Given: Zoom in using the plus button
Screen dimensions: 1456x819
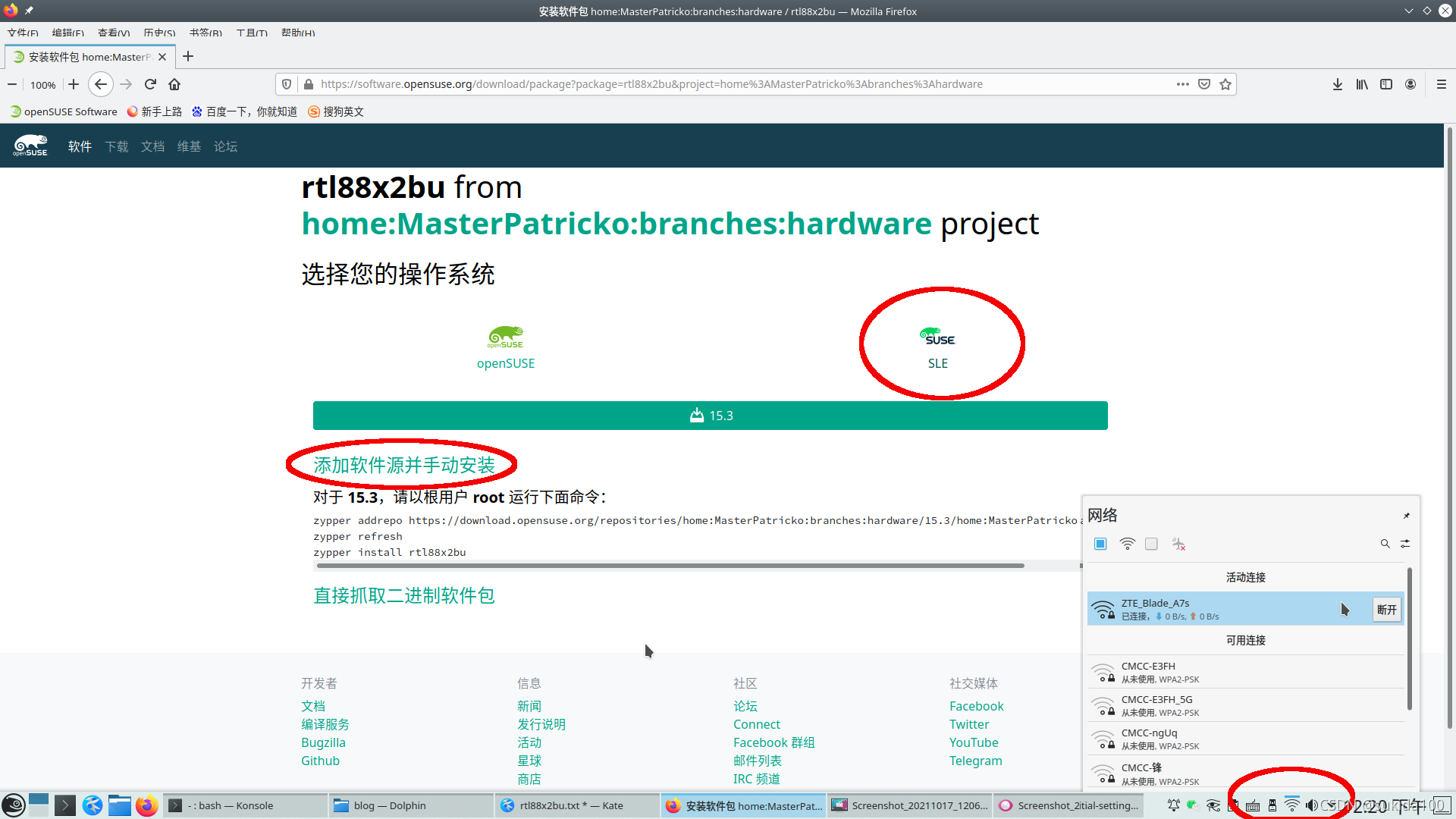Looking at the screenshot, I should (74, 84).
